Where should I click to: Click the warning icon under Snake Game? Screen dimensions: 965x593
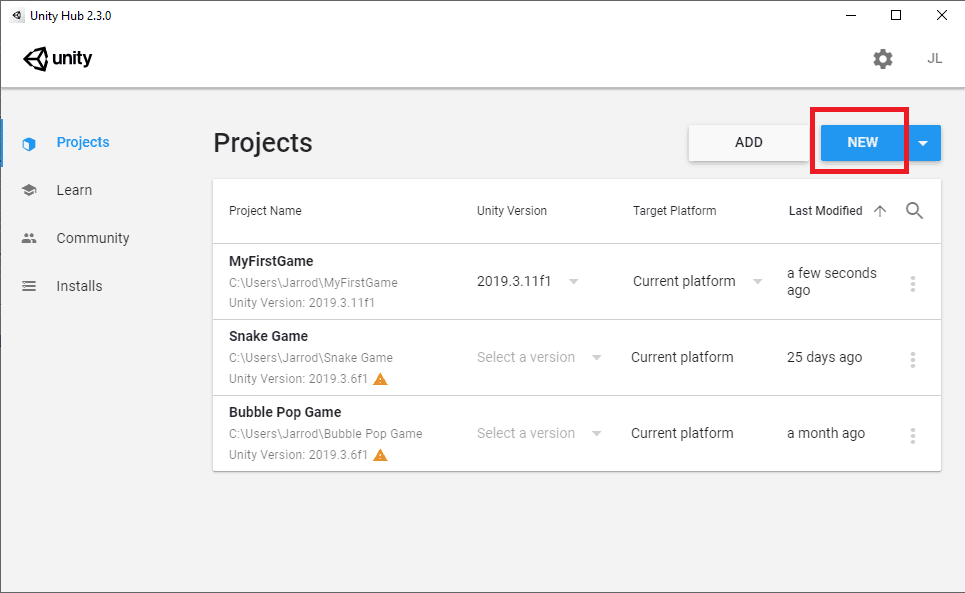tap(380, 379)
